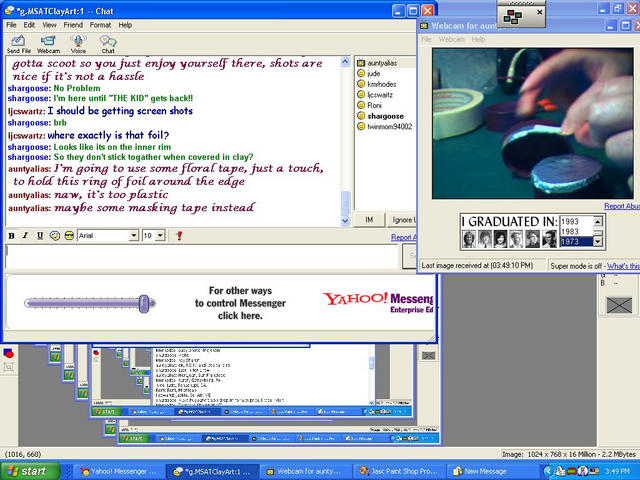Switch to Yahoo! Messenger taskbar button
Viewport: 640px width, 480px height.
coord(118,471)
